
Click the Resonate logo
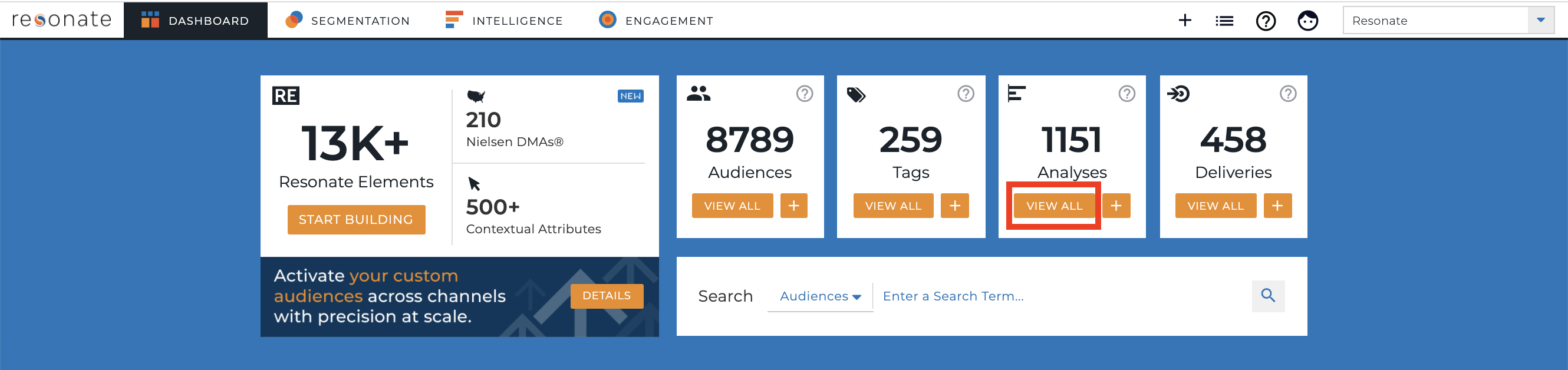tap(61, 20)
